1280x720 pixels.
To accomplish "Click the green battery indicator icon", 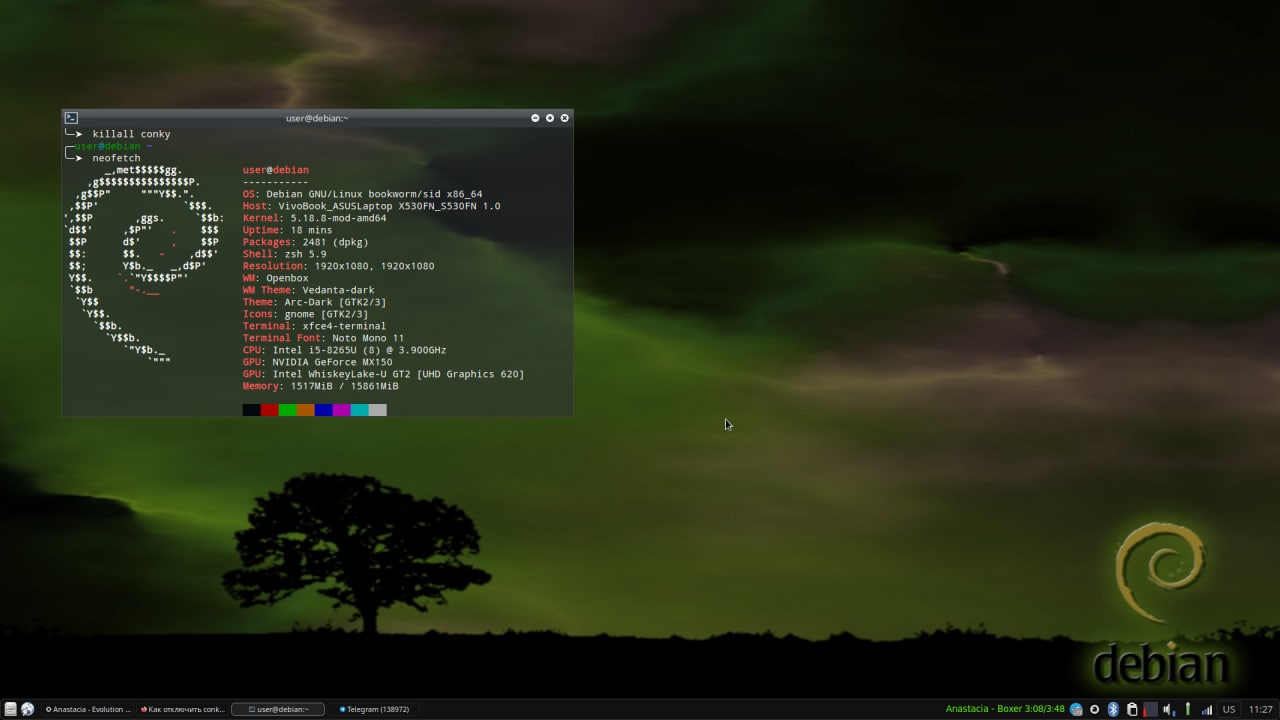I will pos(1188,709).
